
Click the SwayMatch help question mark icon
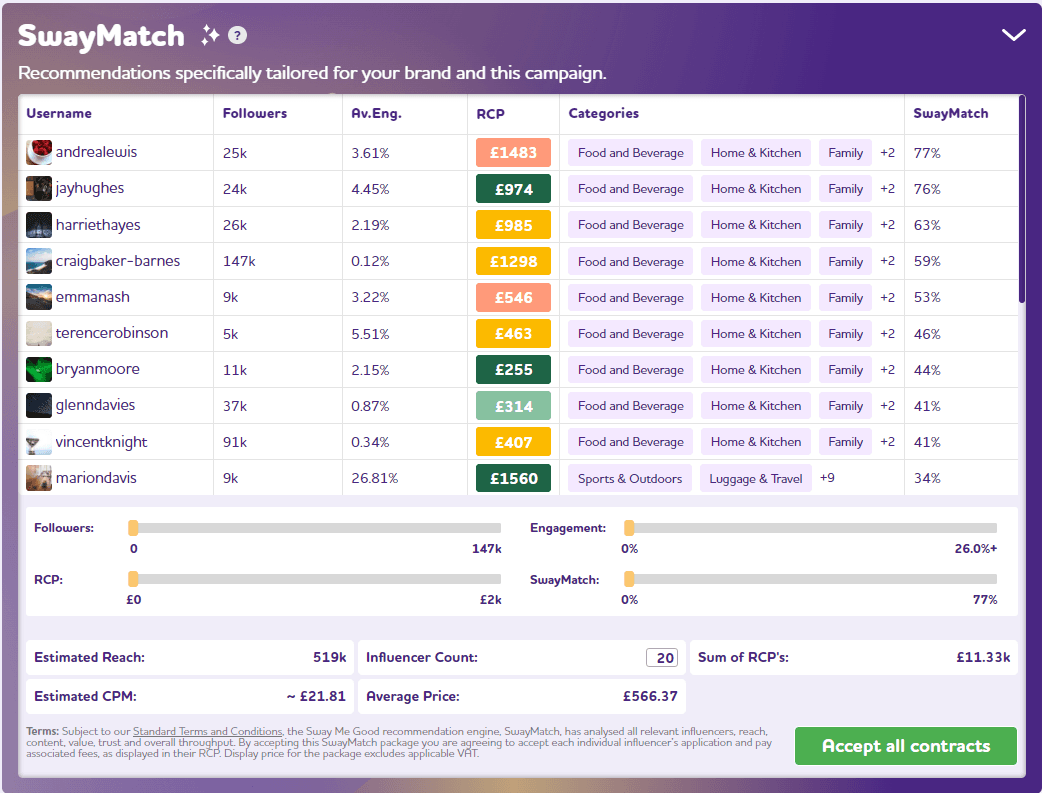(x=237, y=35)
